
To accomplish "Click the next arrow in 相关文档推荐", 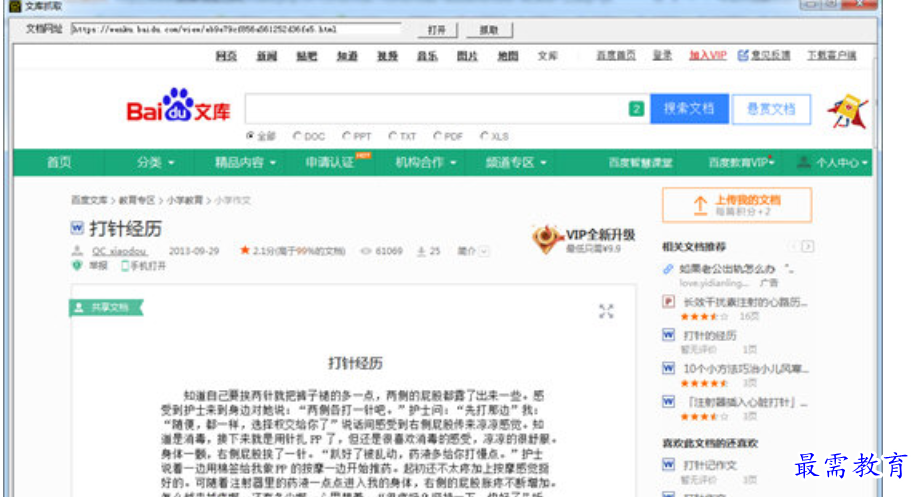I will 808,246.
